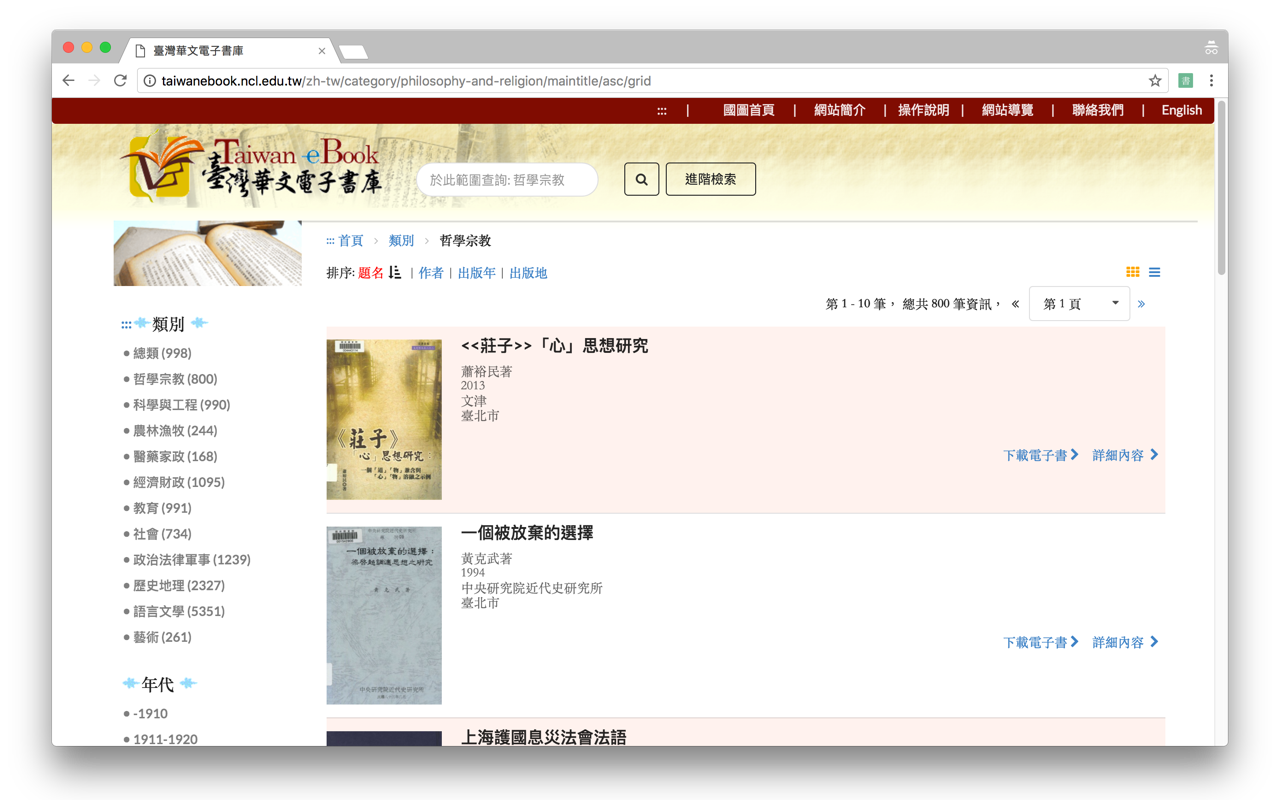Click the 進階檢索 button
Image resolution: width=1280 pixels, height=800 pixels.
tap(710, 180)
